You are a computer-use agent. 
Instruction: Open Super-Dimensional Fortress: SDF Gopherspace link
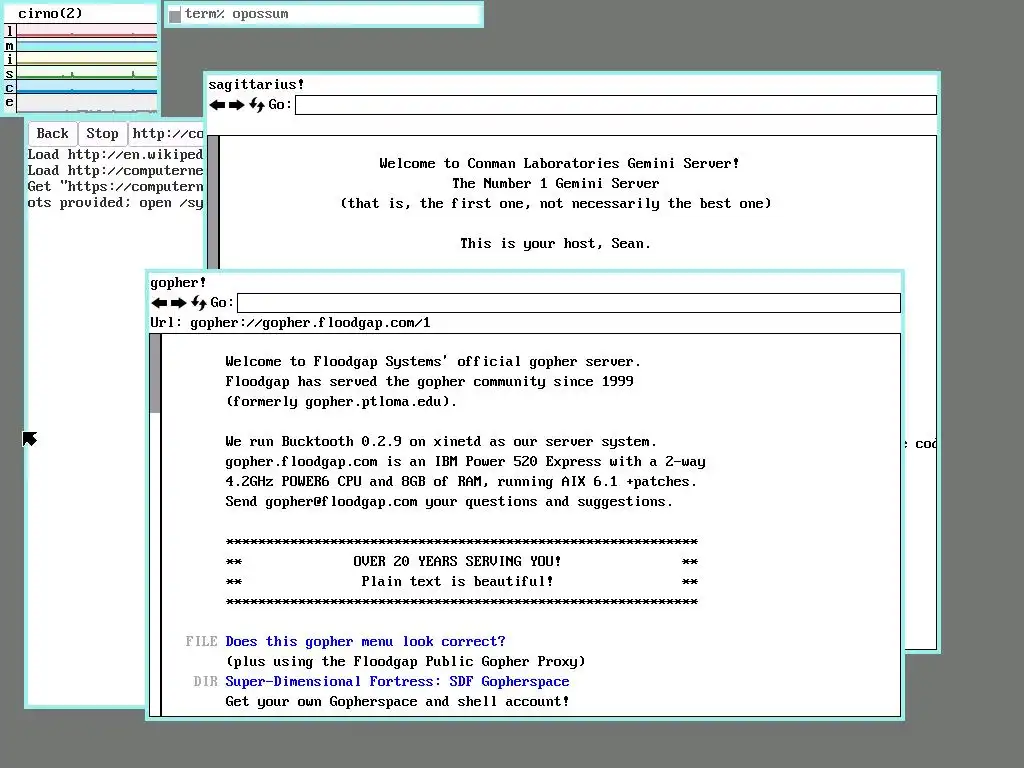(x=397, y=681)
